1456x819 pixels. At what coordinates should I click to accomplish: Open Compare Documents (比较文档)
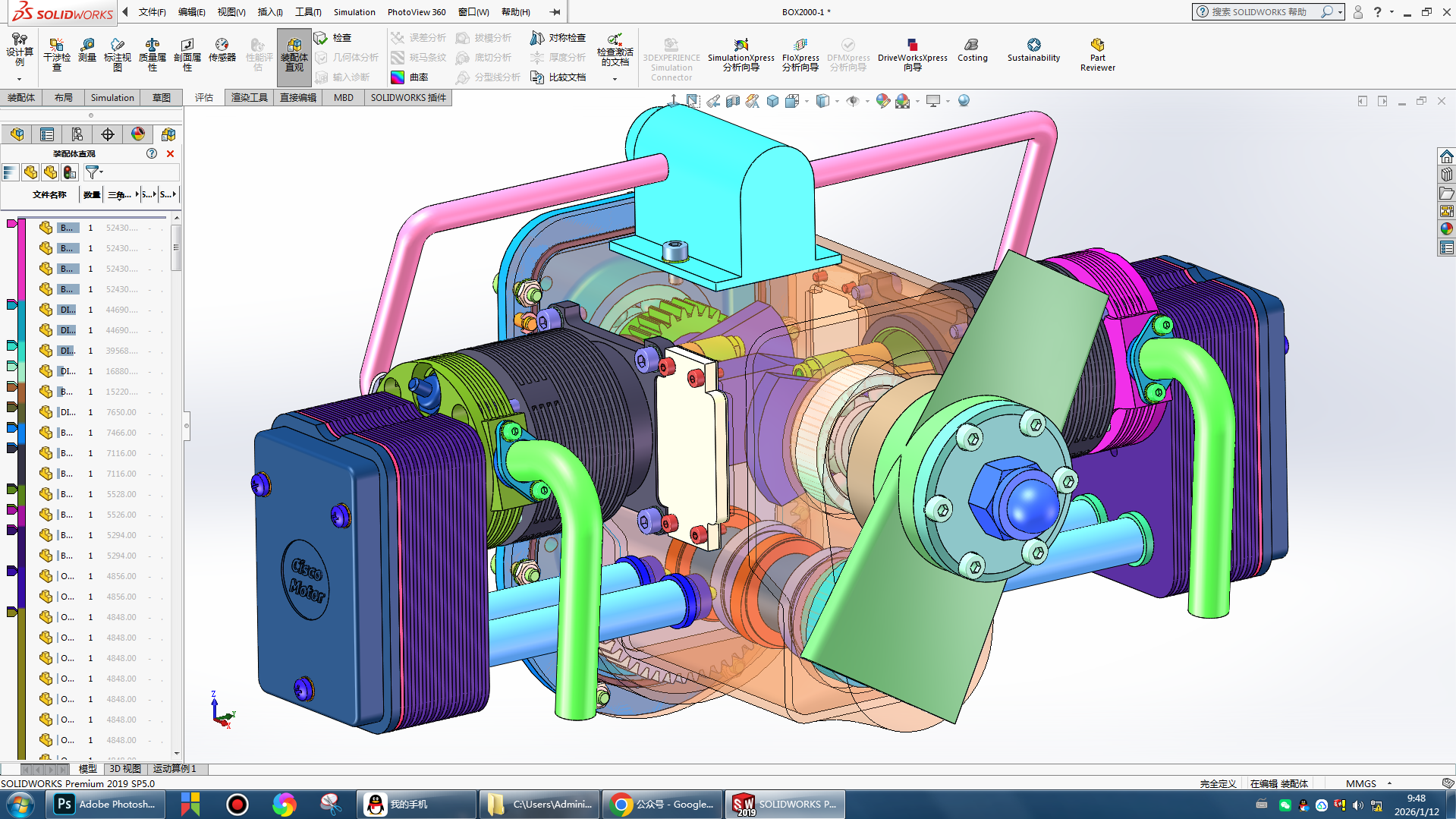tap(558, 77)
